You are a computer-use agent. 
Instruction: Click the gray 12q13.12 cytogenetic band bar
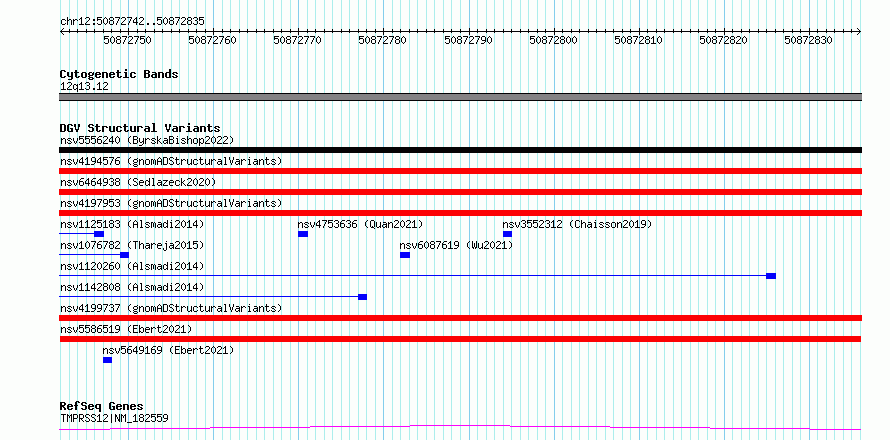460,97
